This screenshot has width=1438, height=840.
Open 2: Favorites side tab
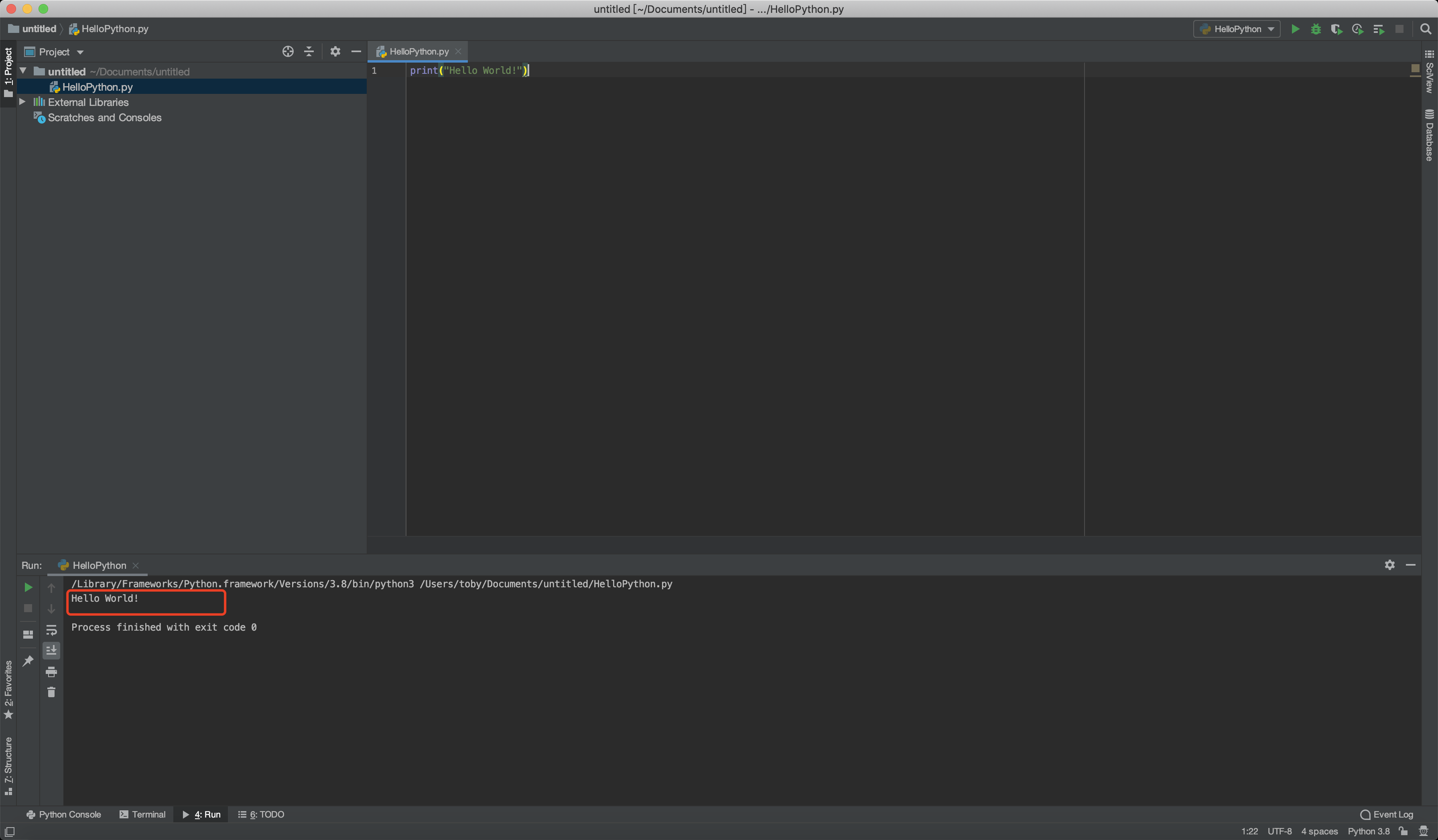click(x=8, y=689)
